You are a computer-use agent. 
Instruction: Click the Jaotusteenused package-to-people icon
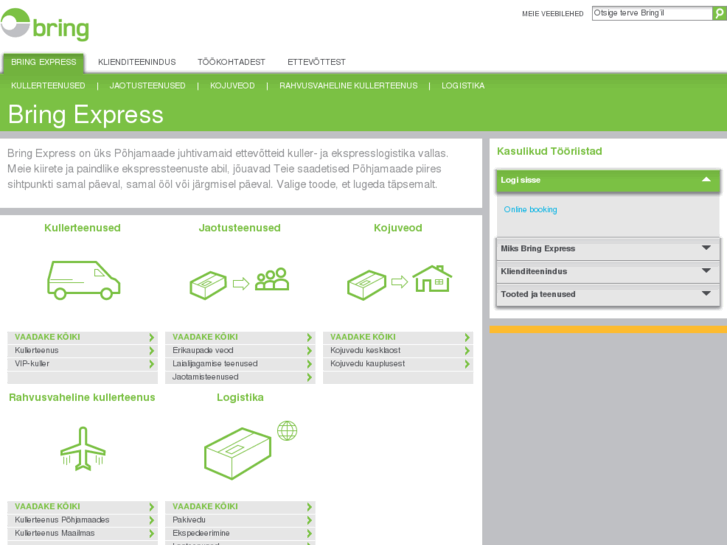(x=239, y=282)
